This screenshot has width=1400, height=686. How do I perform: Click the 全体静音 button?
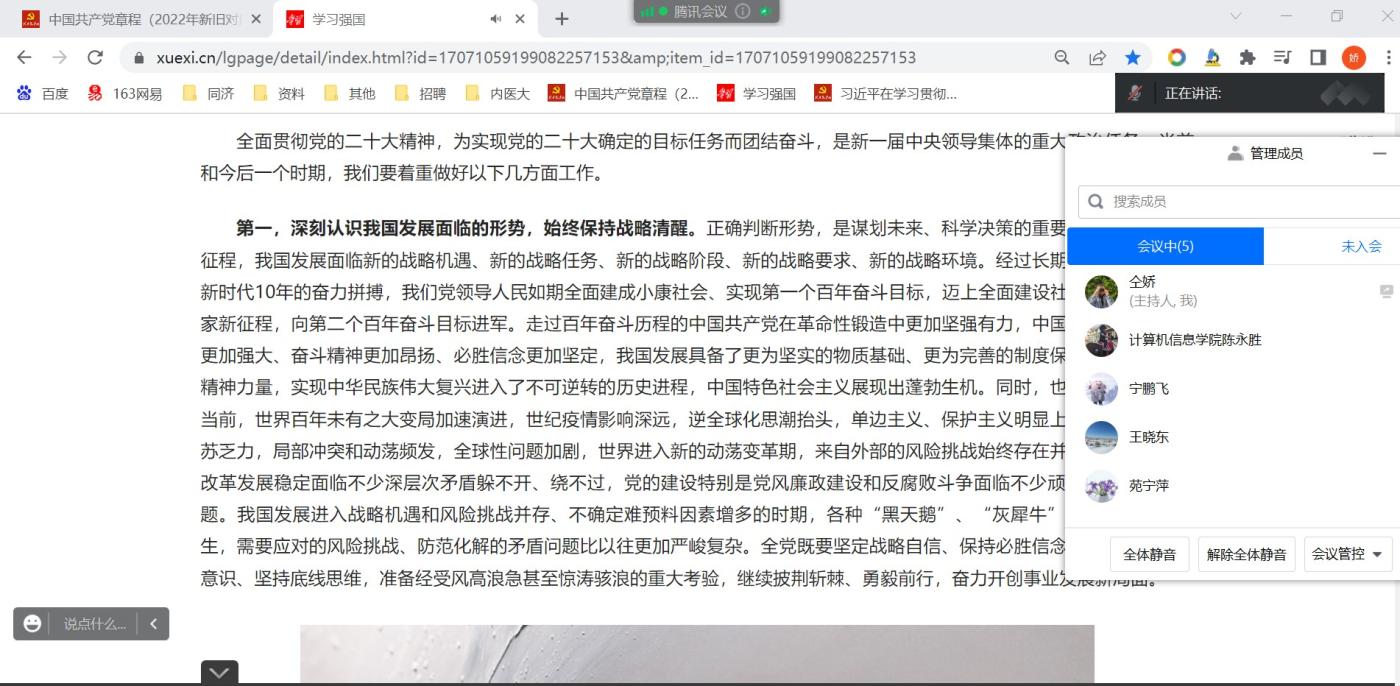click(x=1149, y=554)
